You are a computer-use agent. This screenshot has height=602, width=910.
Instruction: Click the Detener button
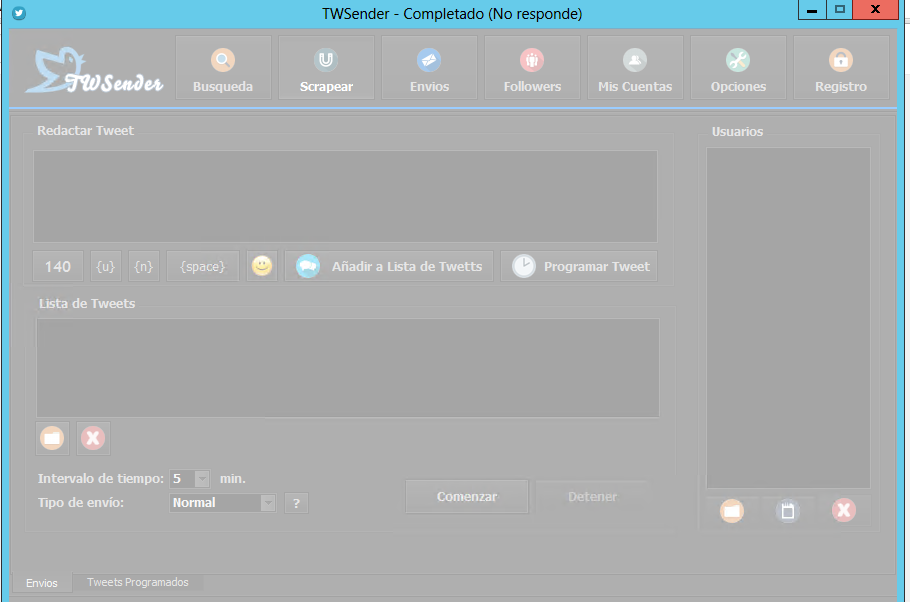click(x=593, y=496)
